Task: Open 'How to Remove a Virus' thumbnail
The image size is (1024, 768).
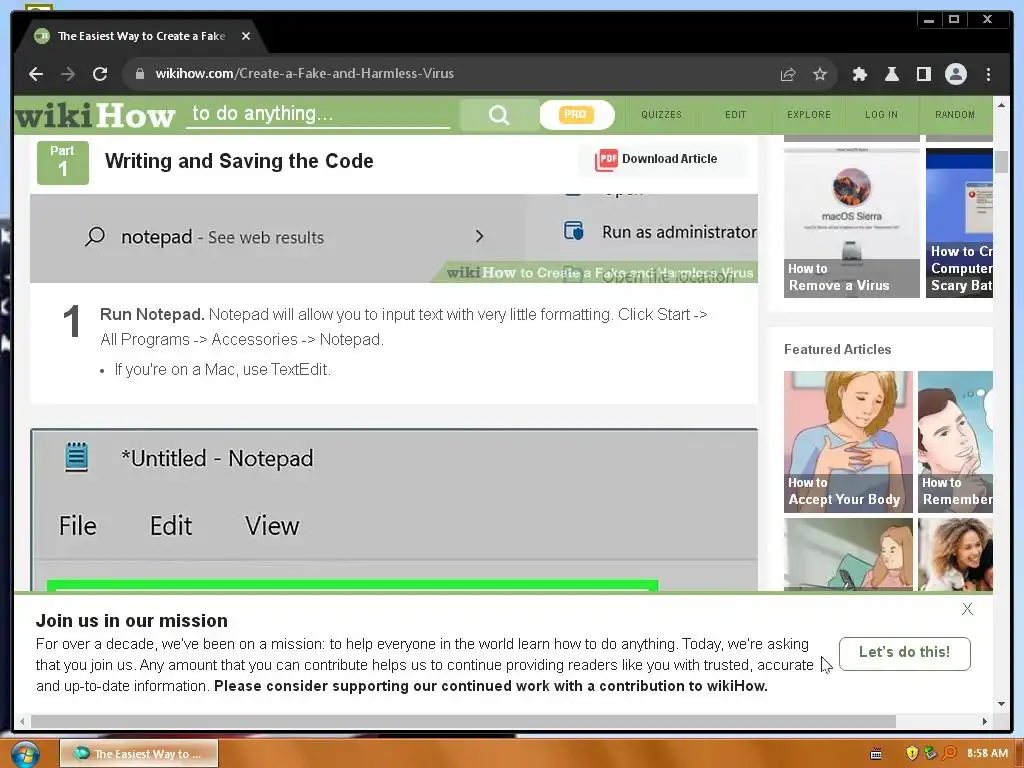Action: click(x=852, y=223)
